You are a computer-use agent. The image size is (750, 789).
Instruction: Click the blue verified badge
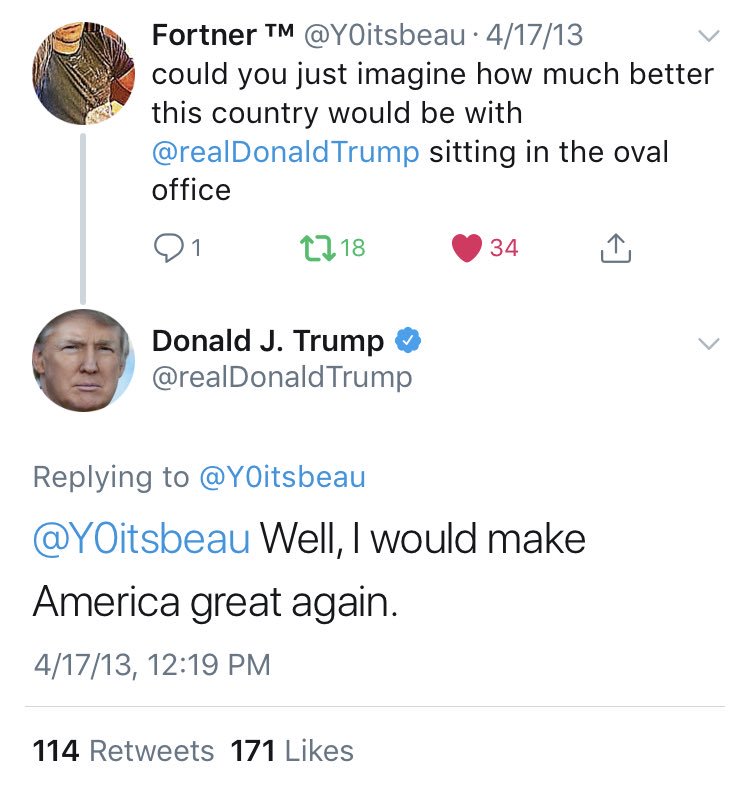click(407, 341)
